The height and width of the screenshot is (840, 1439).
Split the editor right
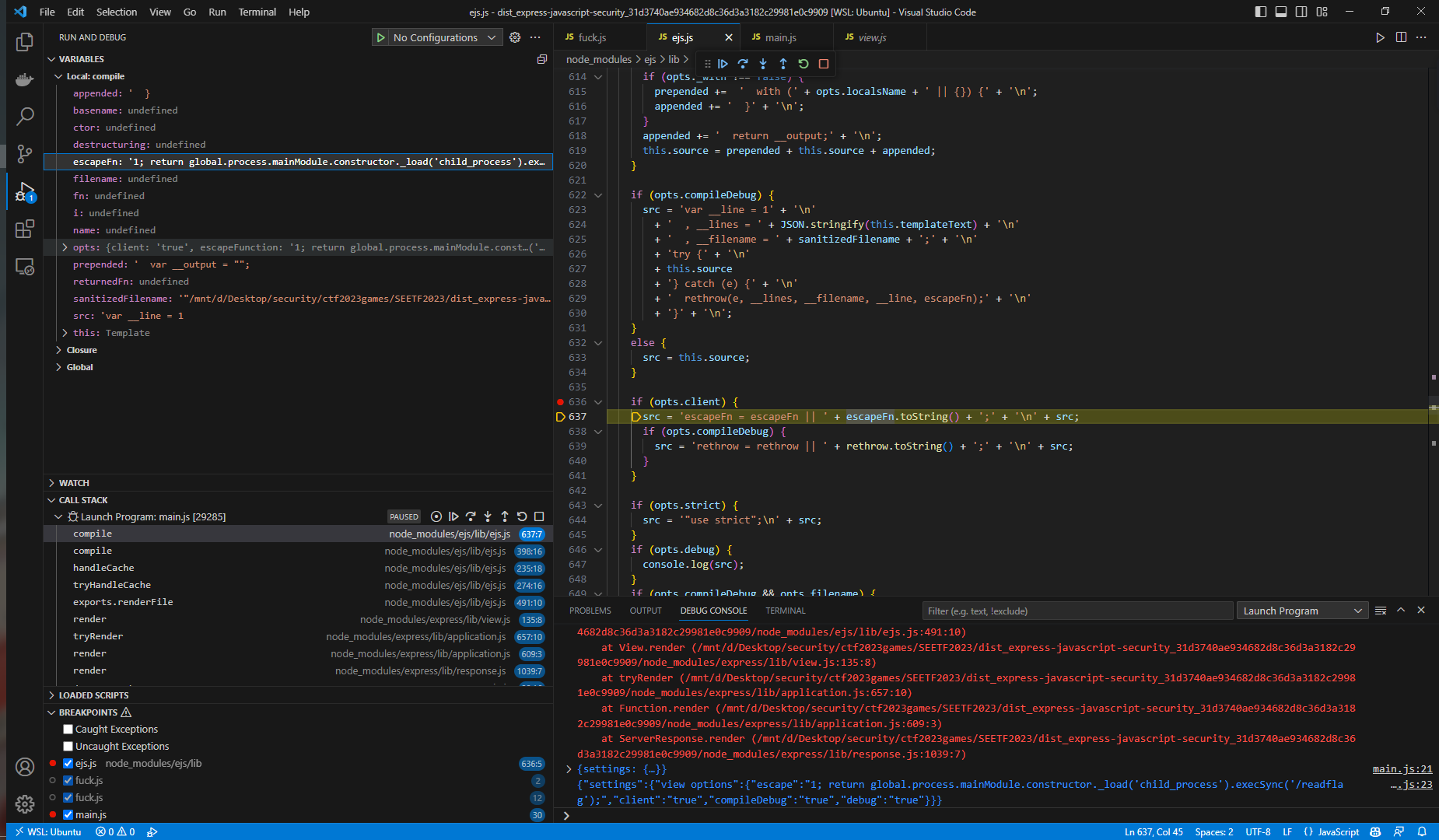pyautogui.click(x=1401, y=37)
